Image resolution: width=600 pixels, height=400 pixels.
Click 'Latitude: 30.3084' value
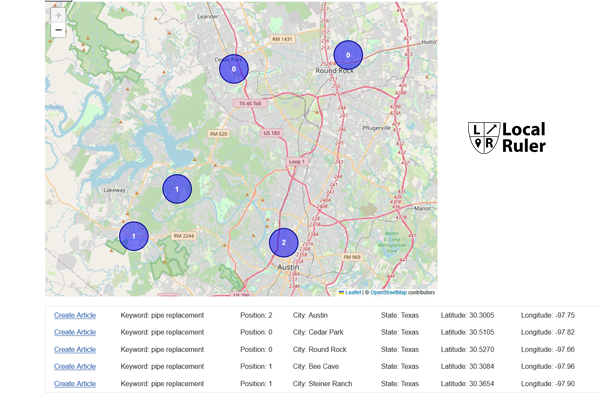(468, 366)
